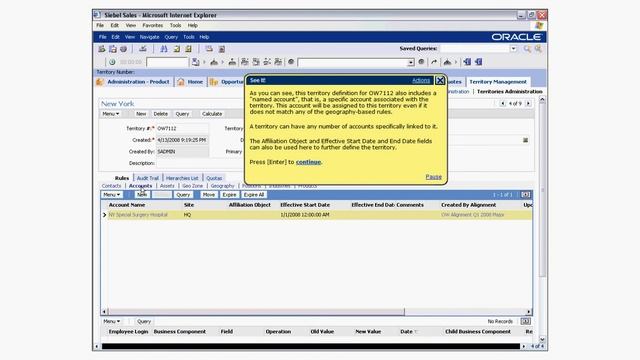
Task: Click the Territories Administration view link
Action: coord(509,91)
